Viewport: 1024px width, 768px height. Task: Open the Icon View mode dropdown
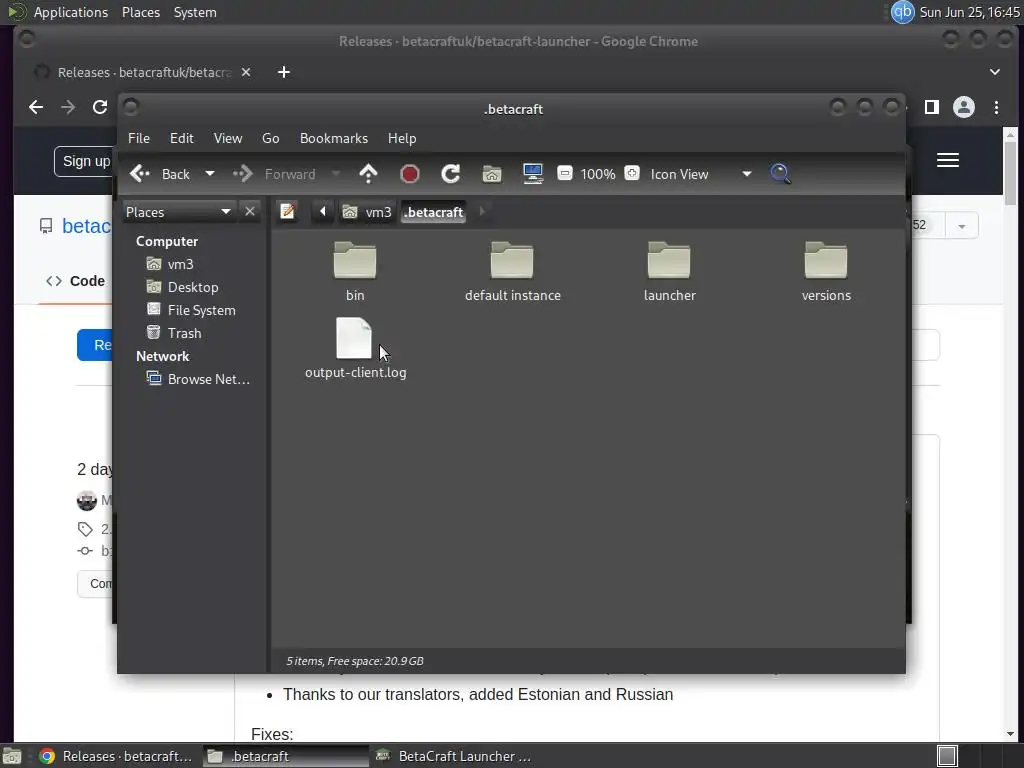point(701,174)
